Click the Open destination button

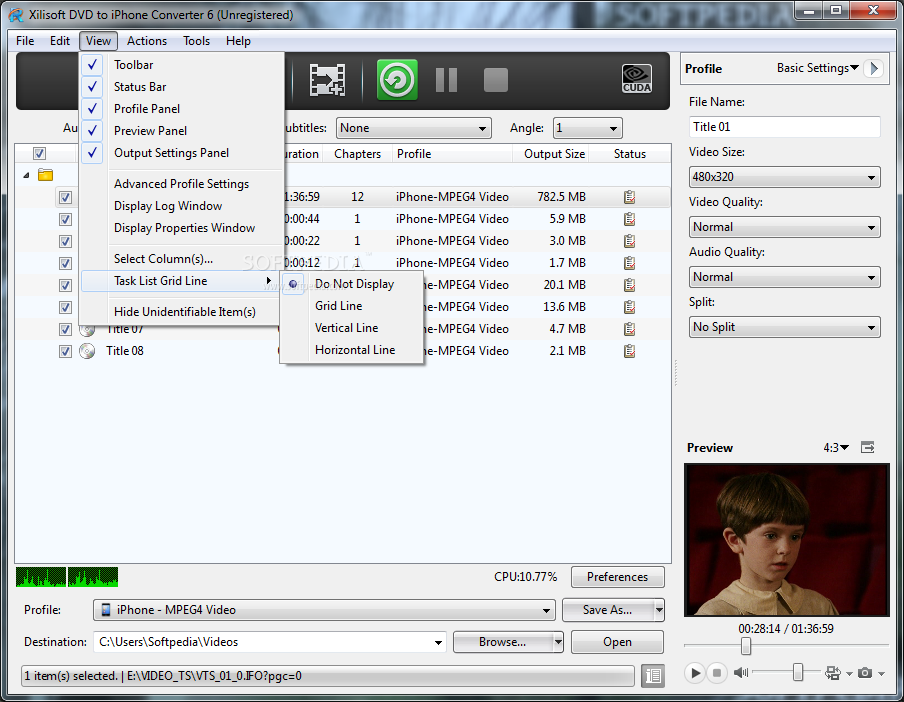click(x=617, y=642)
